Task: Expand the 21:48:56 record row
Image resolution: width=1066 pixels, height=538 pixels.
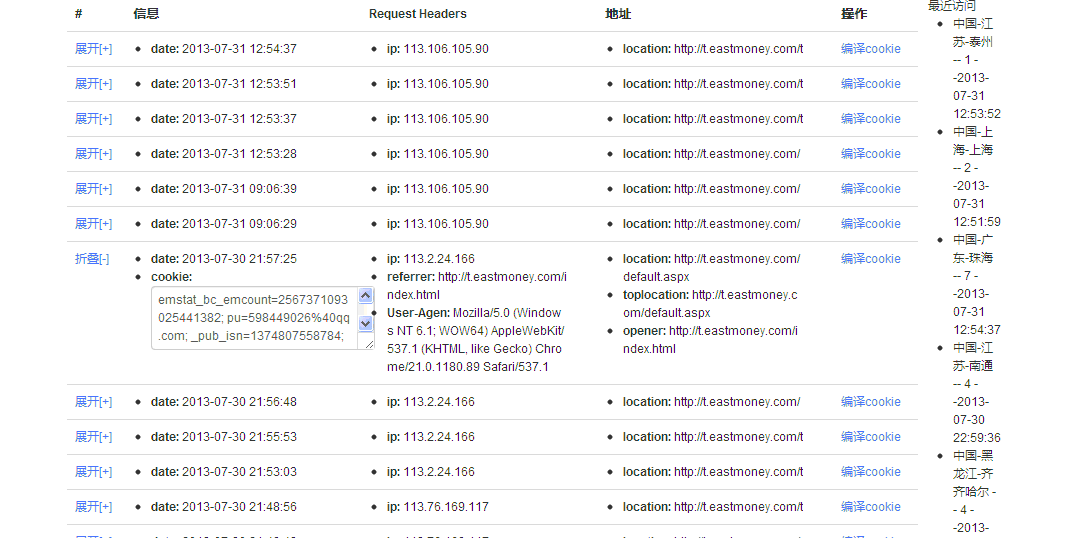Action: [93, 507]
